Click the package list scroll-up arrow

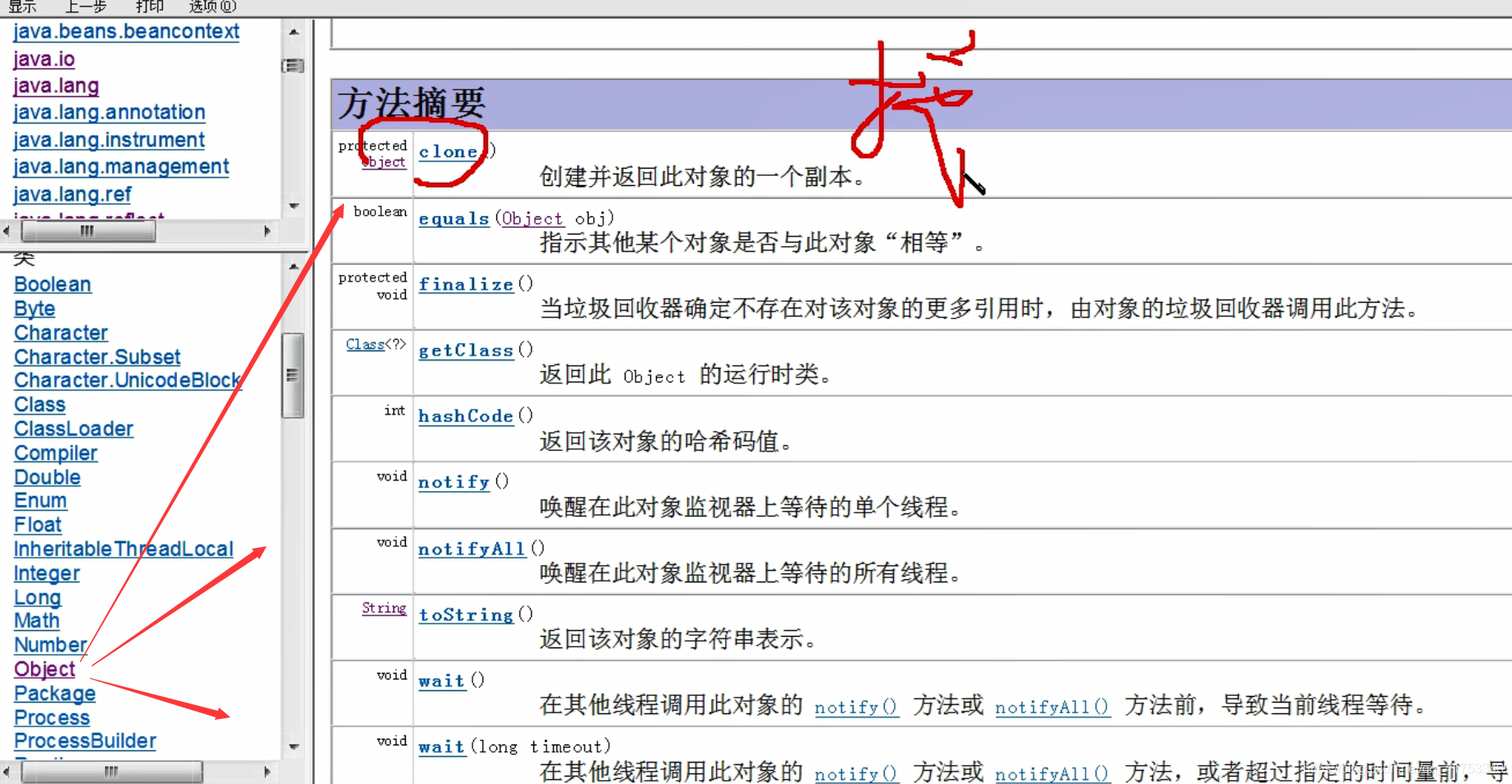tap(294, 32)
